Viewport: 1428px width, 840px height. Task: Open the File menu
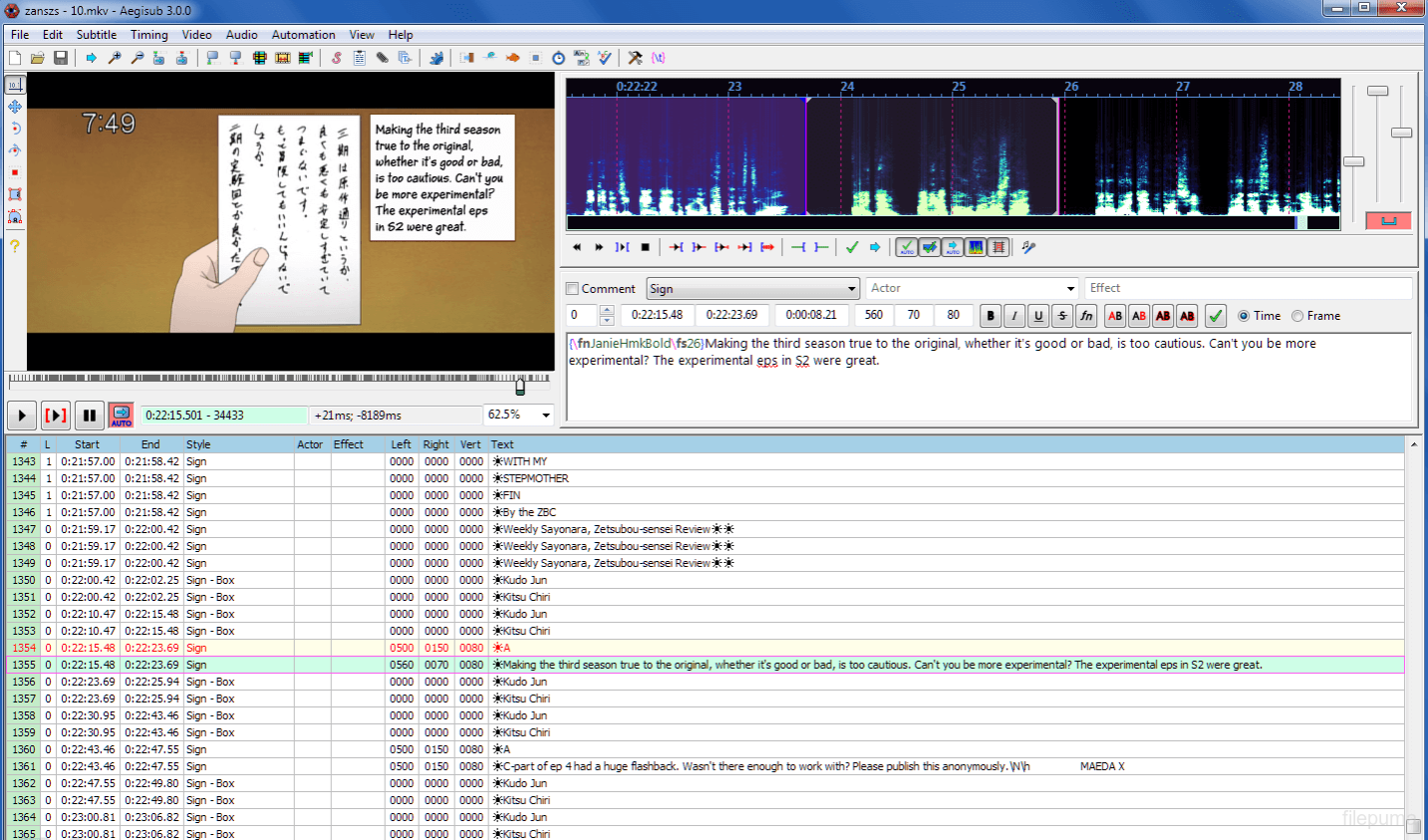click(20, 35)
